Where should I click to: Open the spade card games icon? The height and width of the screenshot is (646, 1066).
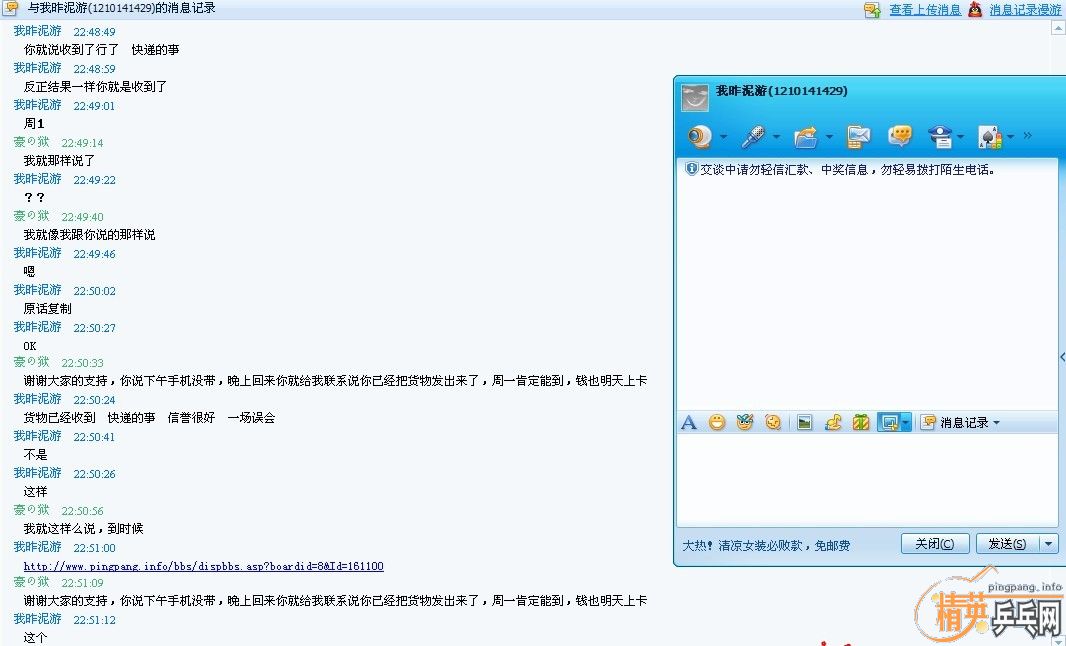click(x=990, y=137)
